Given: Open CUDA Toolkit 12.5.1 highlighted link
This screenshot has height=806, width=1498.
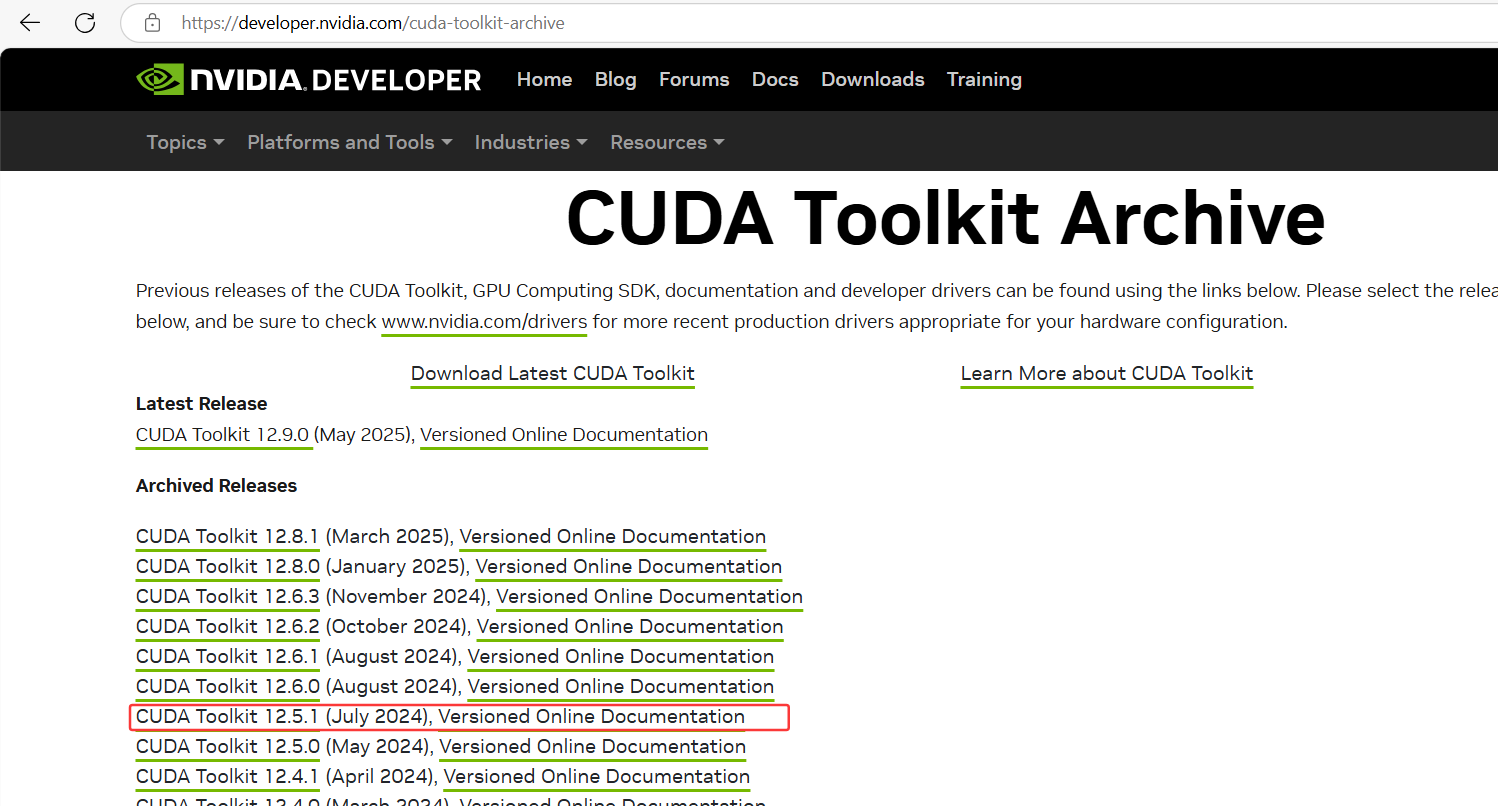Looking at the screenshot, I should tap(227, 716).
